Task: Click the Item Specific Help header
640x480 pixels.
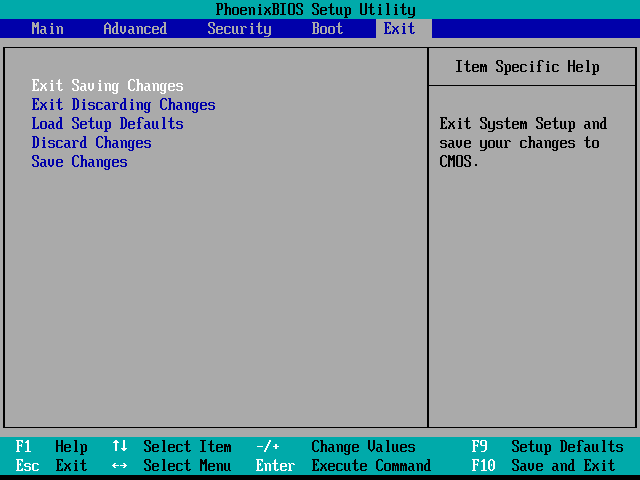Action: [x=527, y=67]
